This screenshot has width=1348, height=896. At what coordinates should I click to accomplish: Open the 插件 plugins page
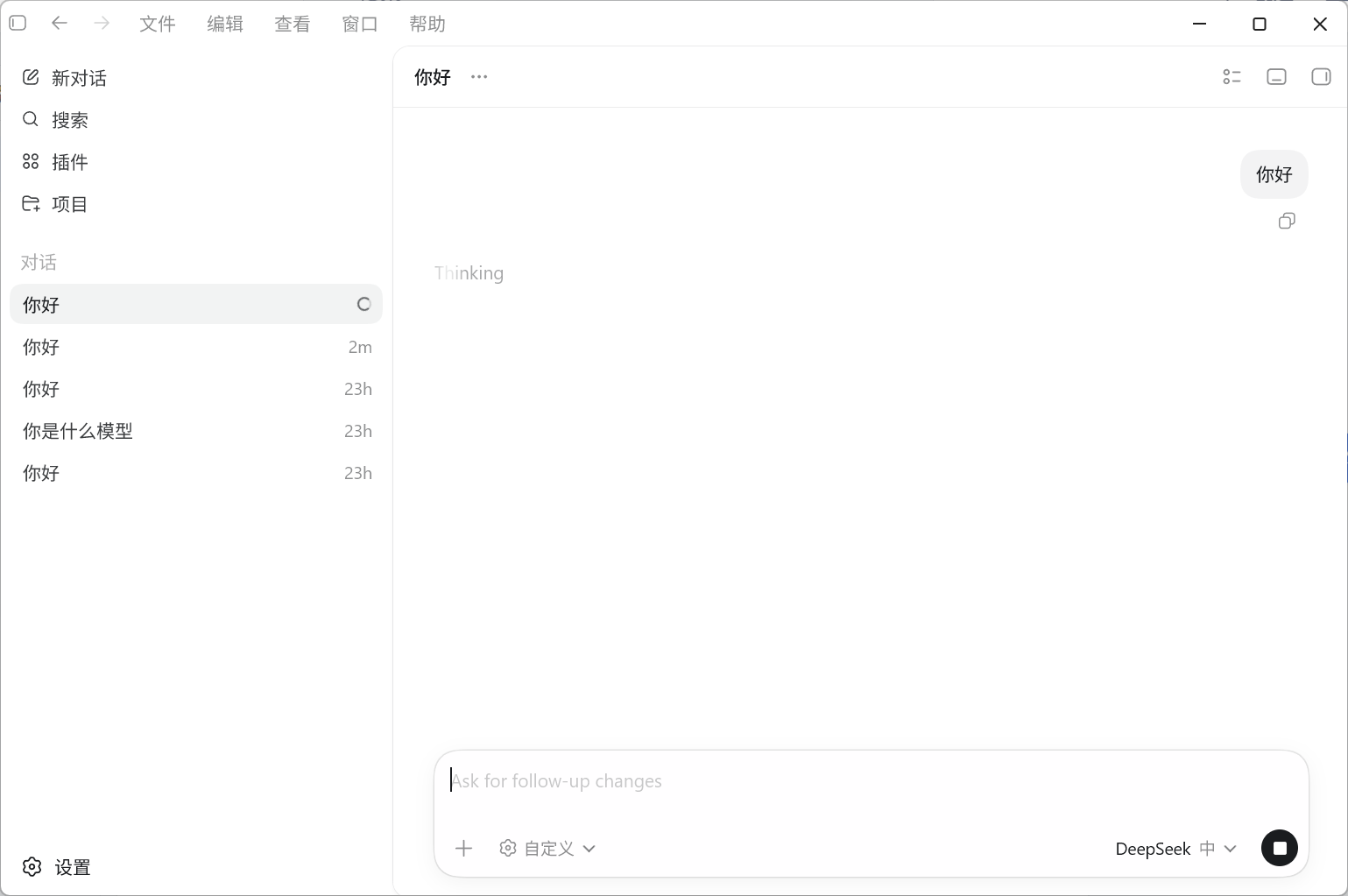(x=54, y=162)
